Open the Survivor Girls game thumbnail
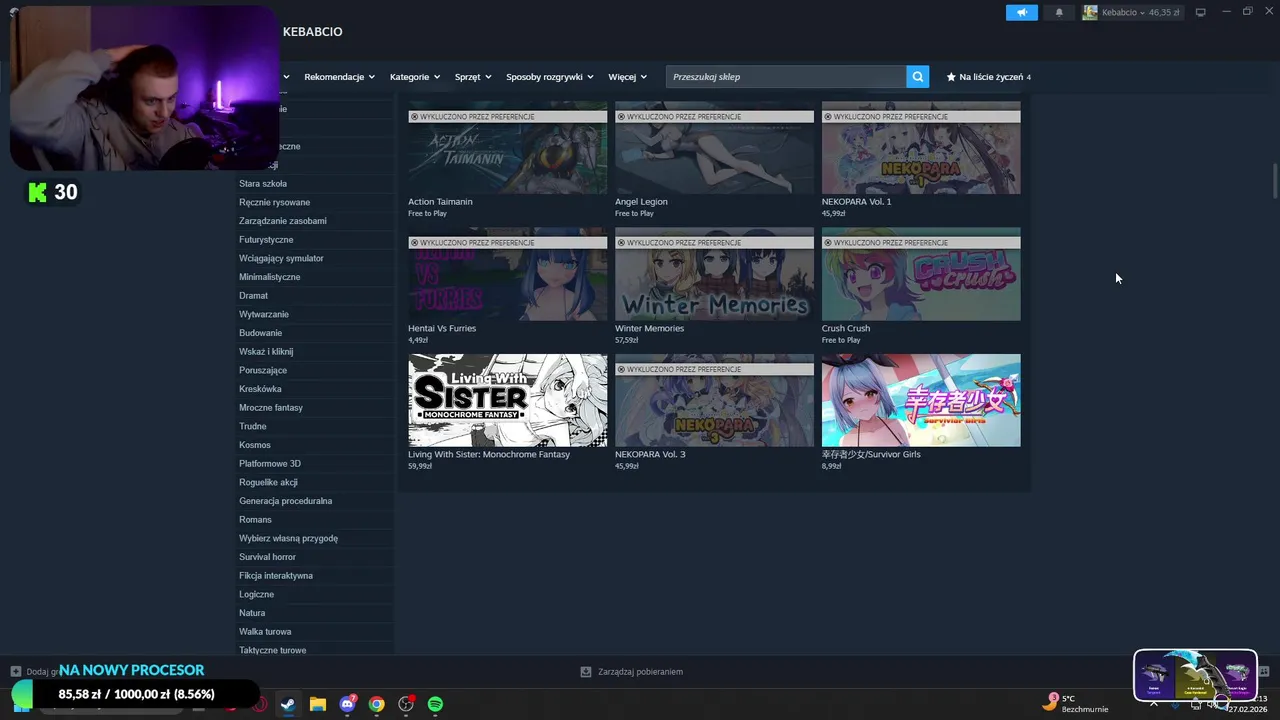 point(921,400)
